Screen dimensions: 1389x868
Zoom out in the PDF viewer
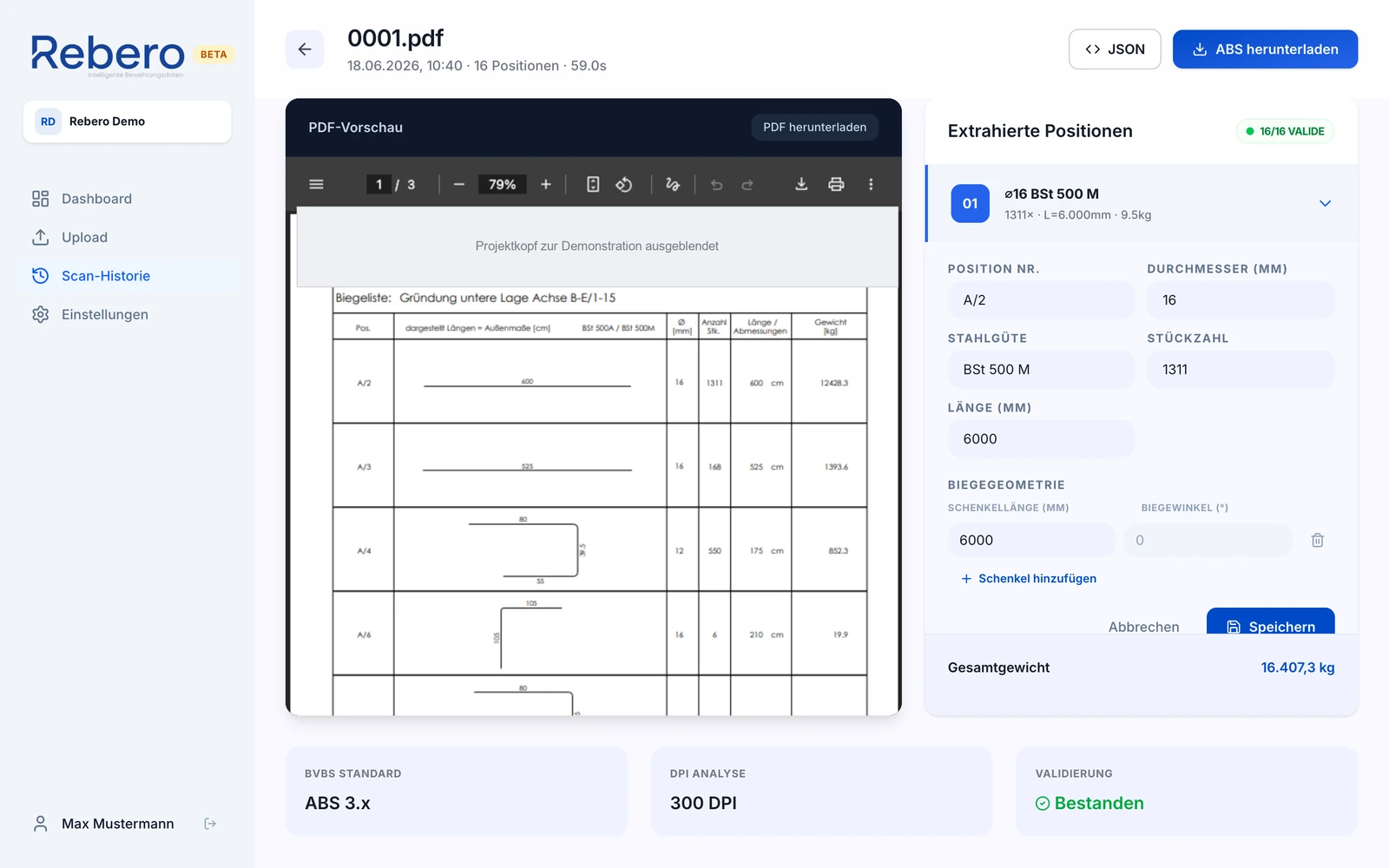[459, 184]
